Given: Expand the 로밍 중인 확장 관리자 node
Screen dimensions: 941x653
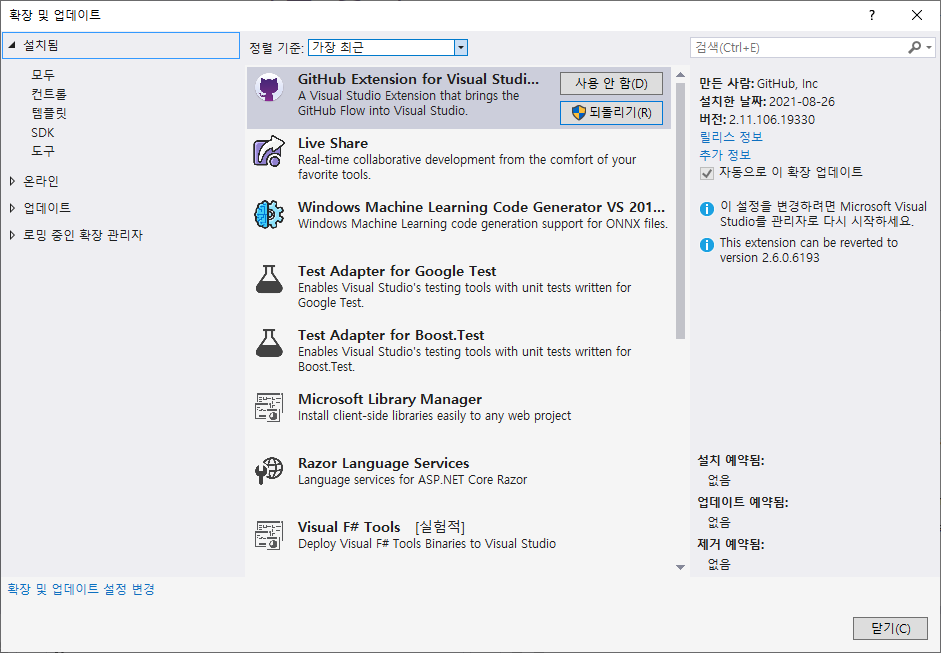Looking at the screenshot, I should point(12,235).
